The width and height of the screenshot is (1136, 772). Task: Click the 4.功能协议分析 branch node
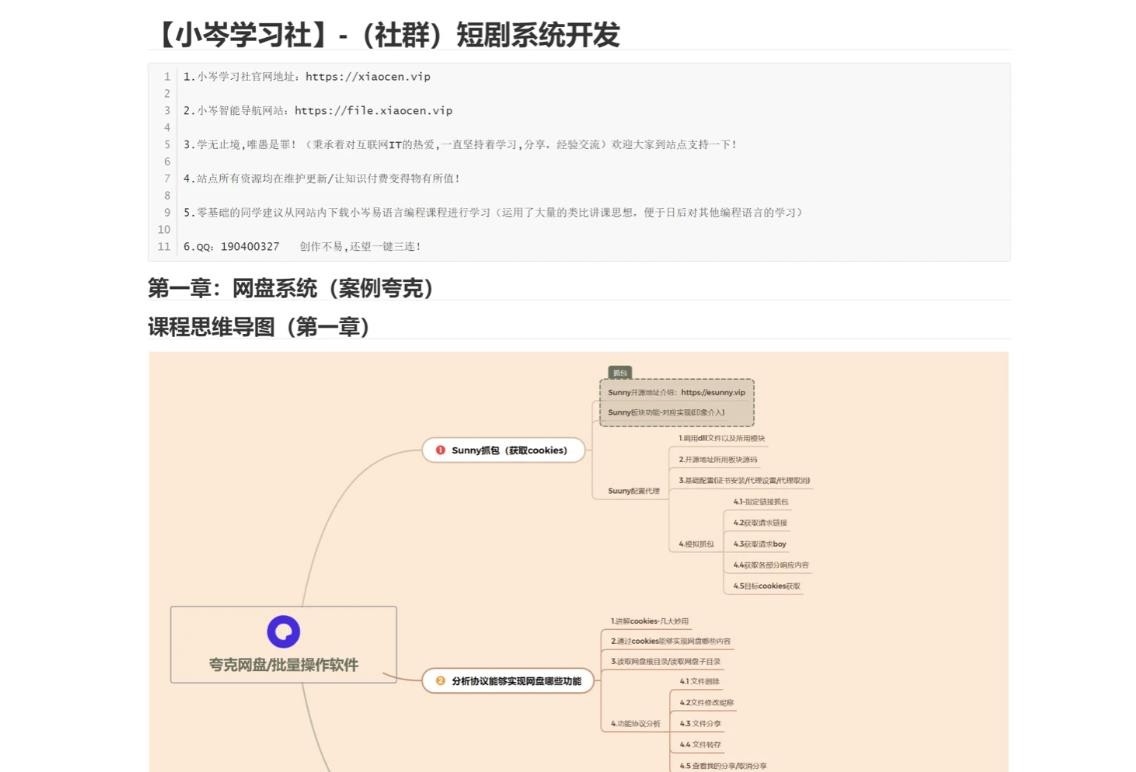(635, 723)
